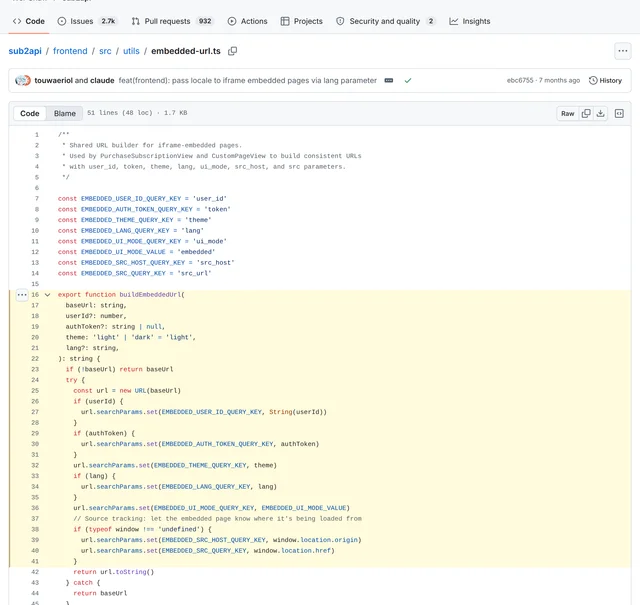Screen dimensions: 640x605
Task: Switch to Pull requests tab
Action: pyautogui.click(x=172, y=21)
